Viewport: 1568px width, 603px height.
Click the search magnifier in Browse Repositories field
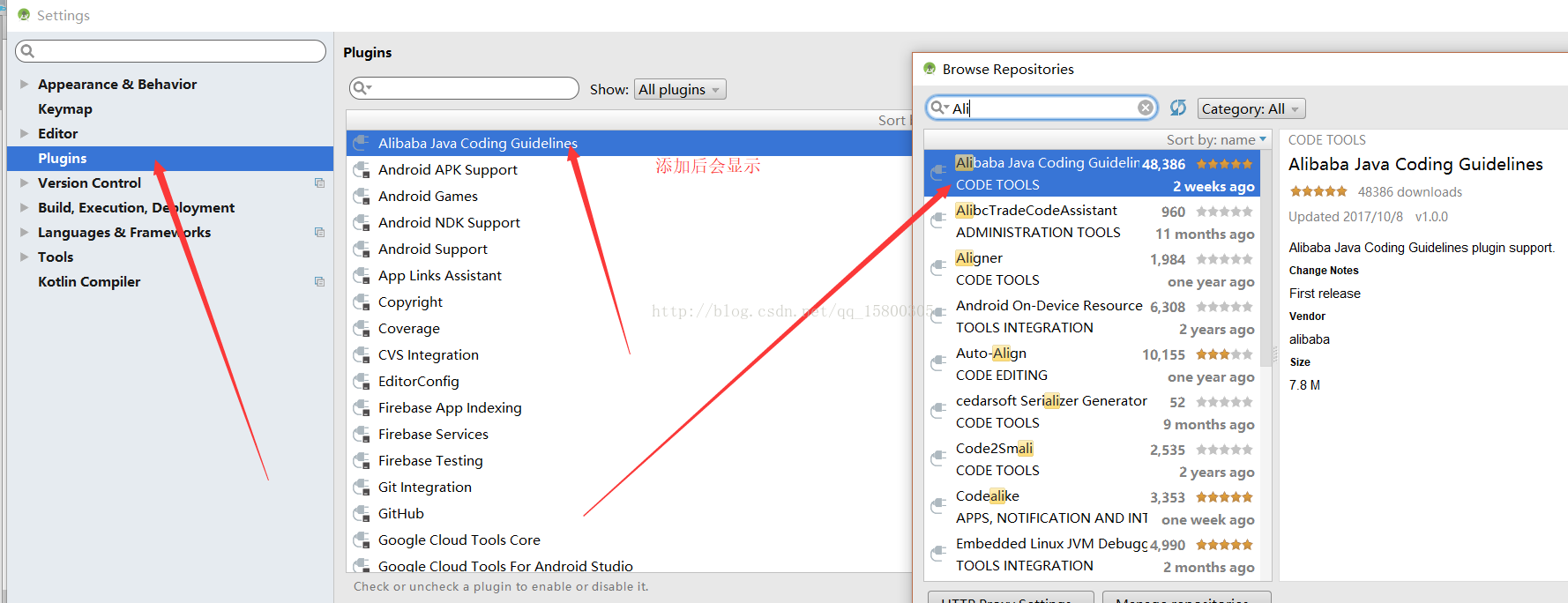click(x=939, y=108)
